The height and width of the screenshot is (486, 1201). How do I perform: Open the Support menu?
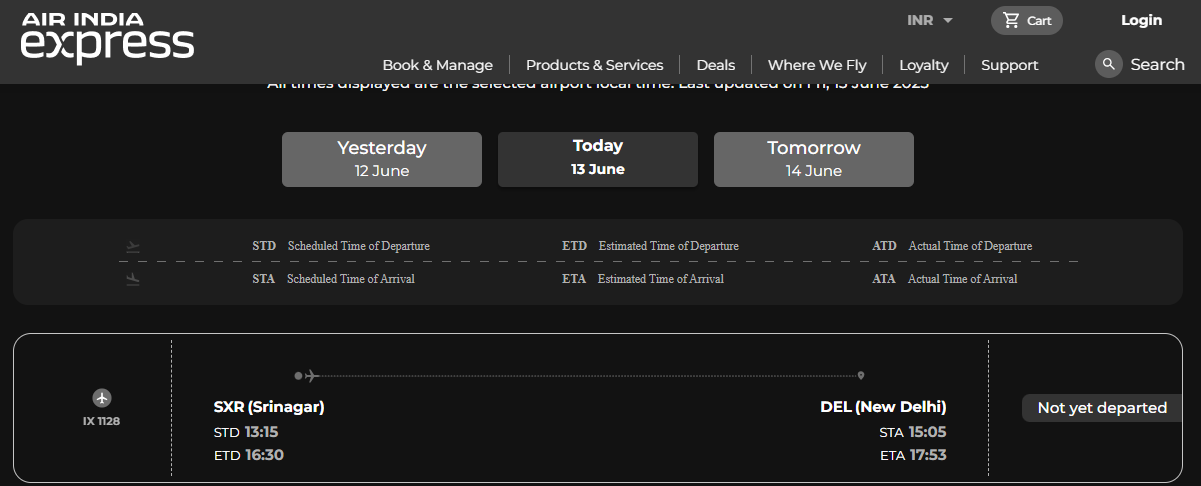click(x=1009, y=65)
